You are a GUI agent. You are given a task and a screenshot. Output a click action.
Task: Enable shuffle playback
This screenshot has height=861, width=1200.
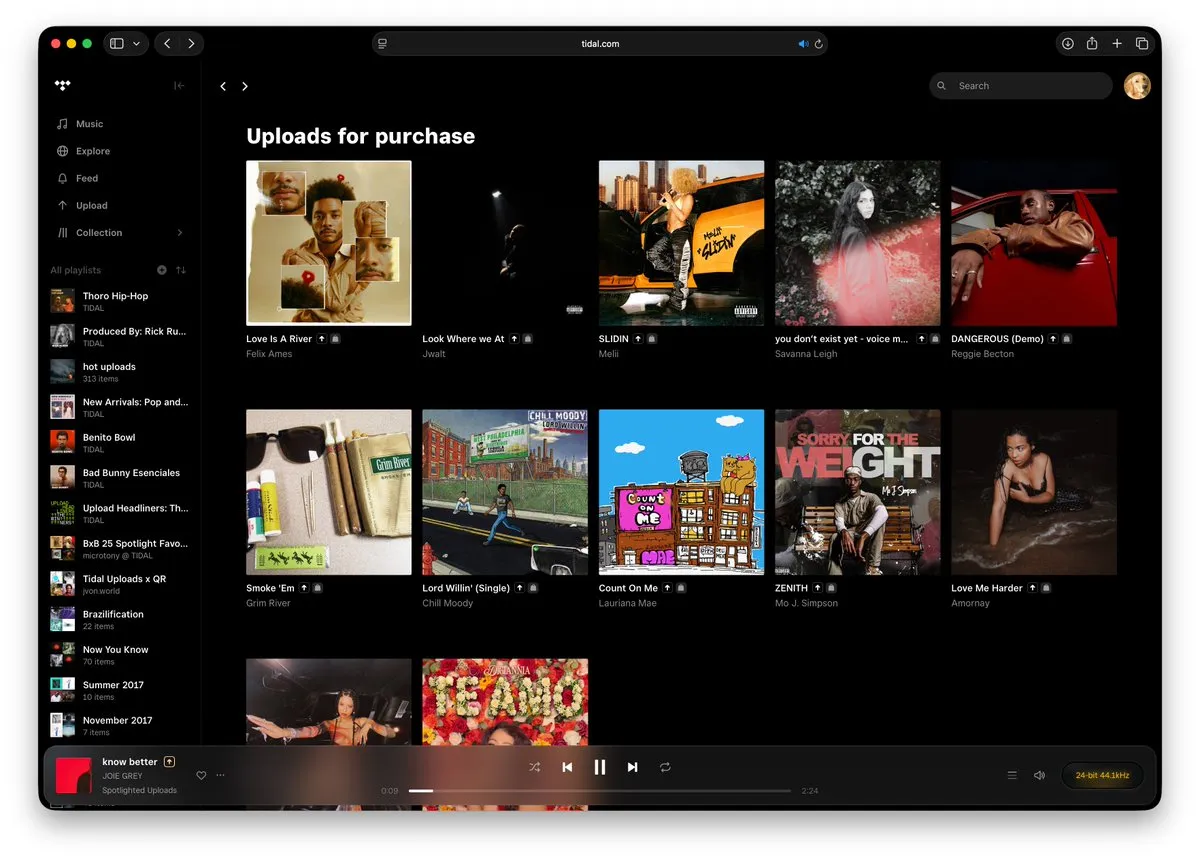(535, 767)
